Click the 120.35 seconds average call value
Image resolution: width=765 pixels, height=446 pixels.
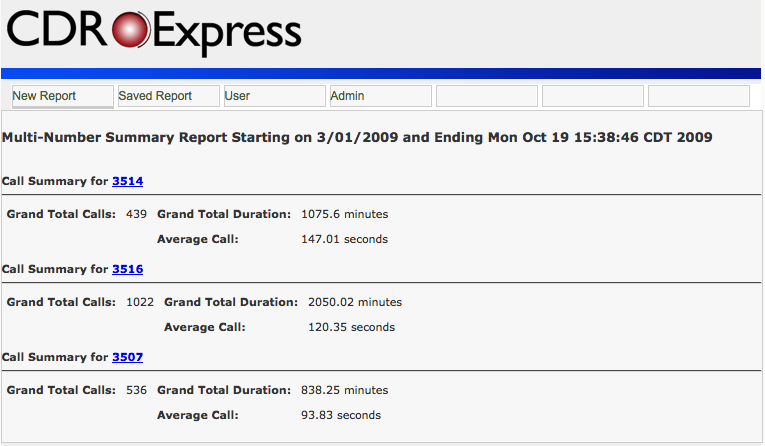[352, 327]
